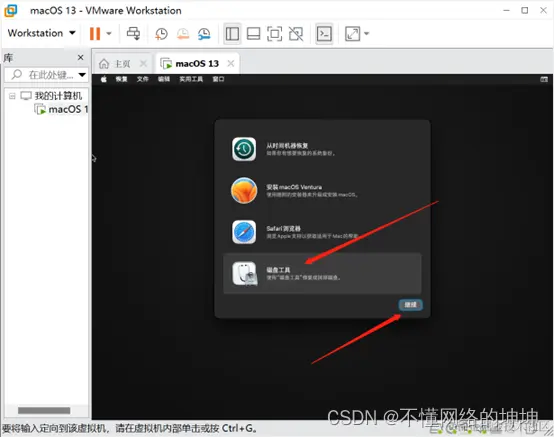Click the Safari 浏览器 option text

283,229
